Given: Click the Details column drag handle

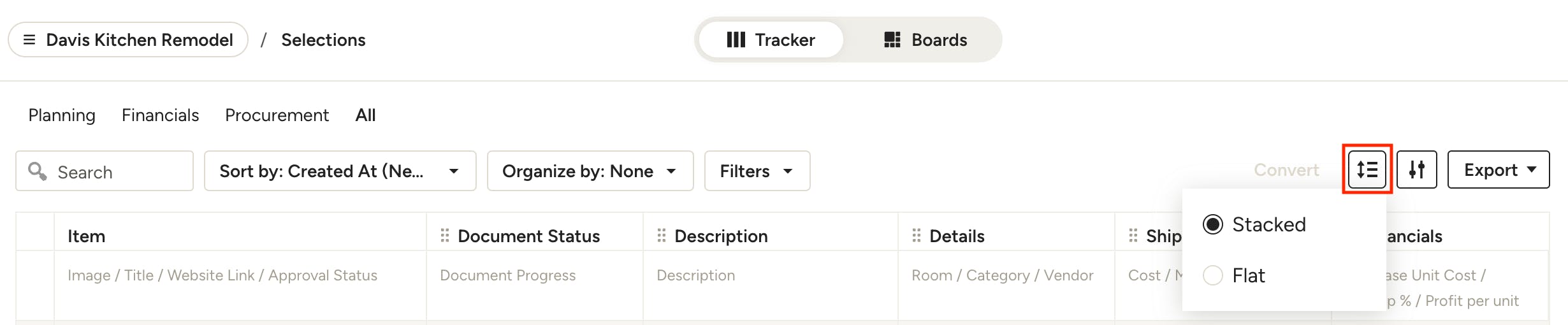Looking at the screenshot, I should pyautogui.click(x=917, y=236).
